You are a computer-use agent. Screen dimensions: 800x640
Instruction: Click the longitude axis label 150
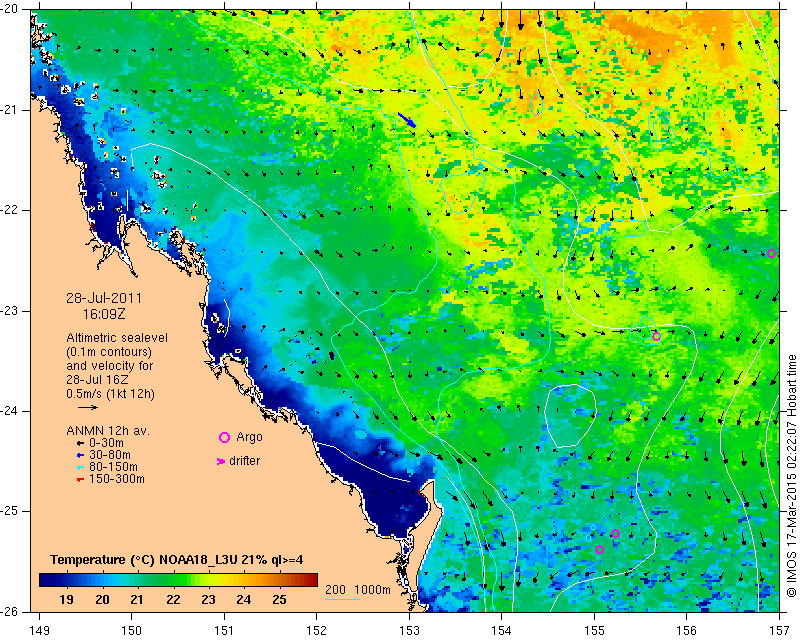pos(132,631)
